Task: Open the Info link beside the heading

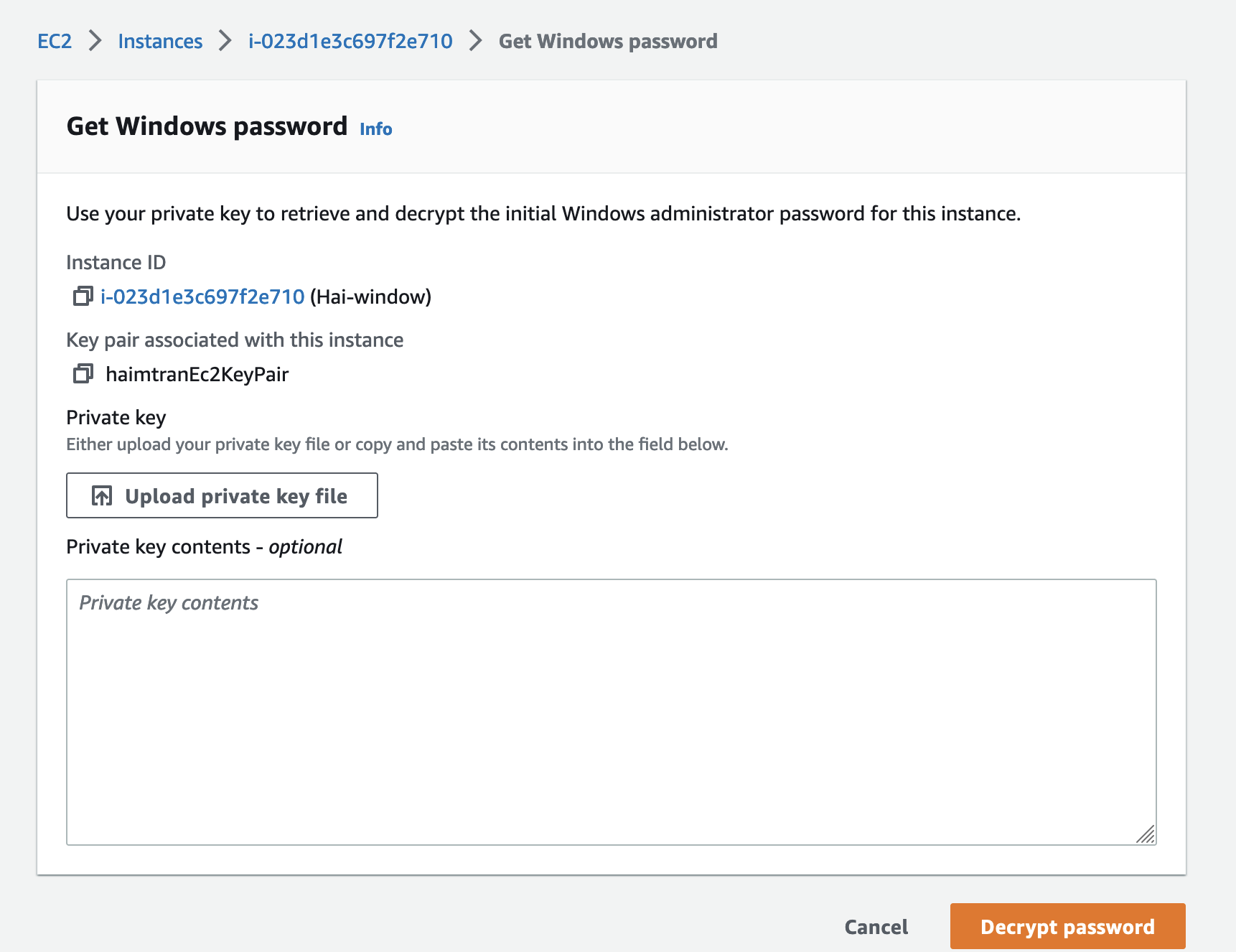Action: (x=376, y=129)
